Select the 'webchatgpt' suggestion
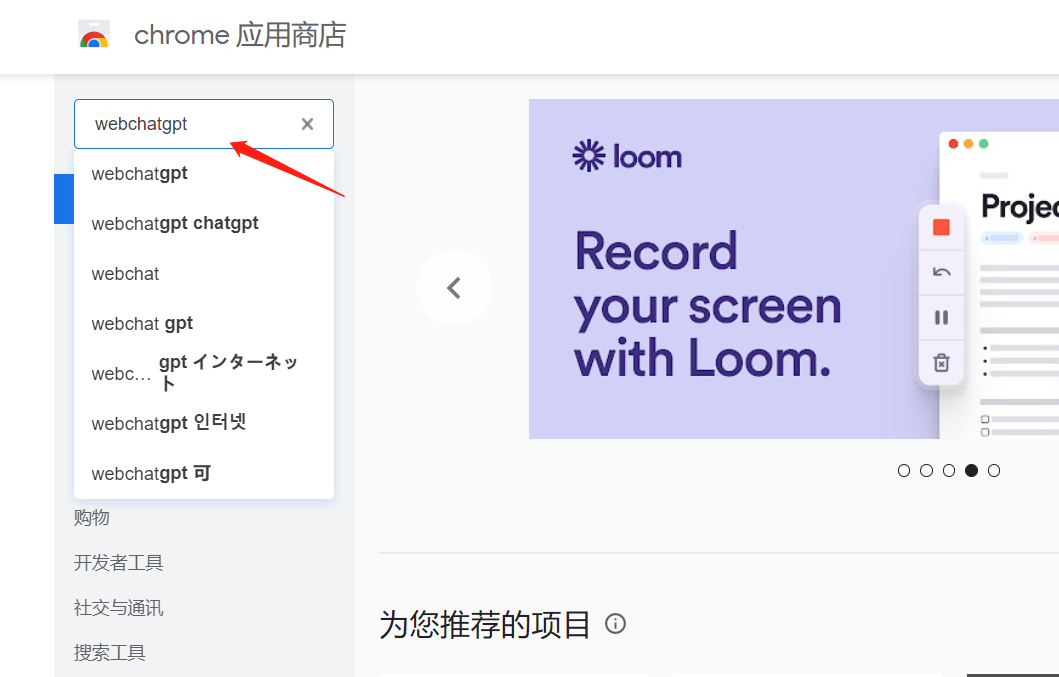The image size is (1059, 677). pyautogui.click(x=204, y=174)
